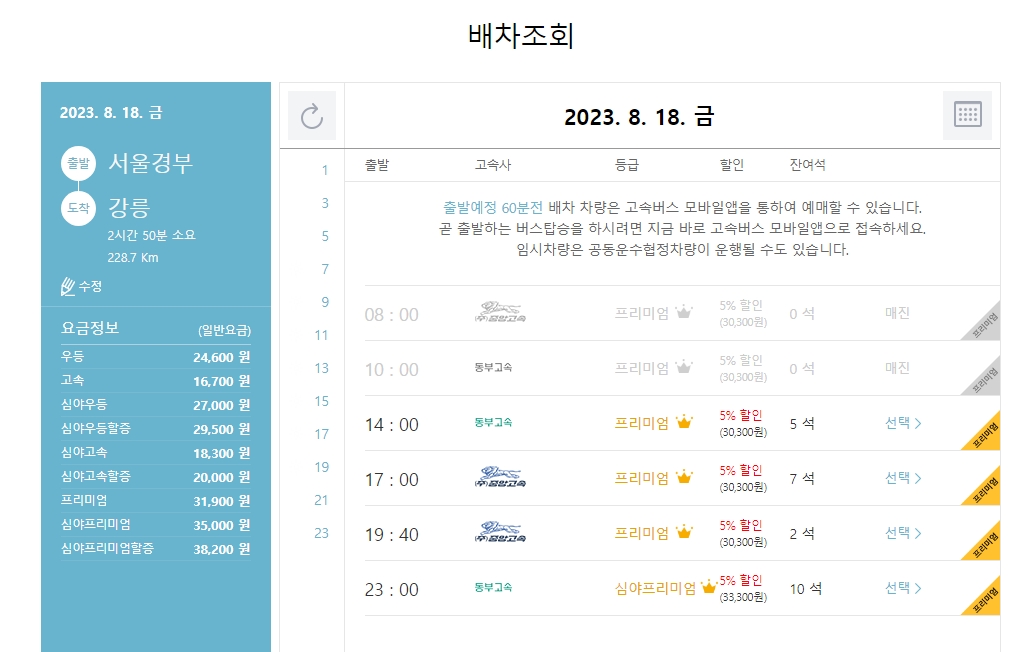Viewport: 1028px width, 652px height.
Task: Click bus company logo on 19:40 row
Action: 500,532
